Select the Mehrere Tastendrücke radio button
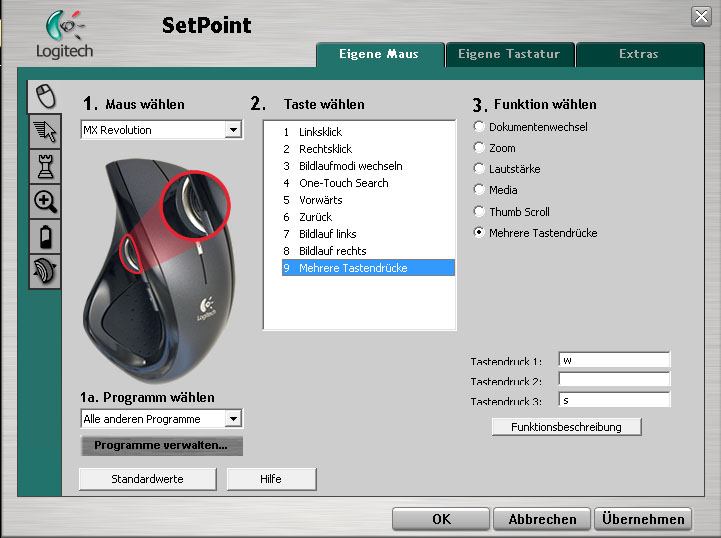The height and width of the screenshot is (538, 721). (479, 233)
